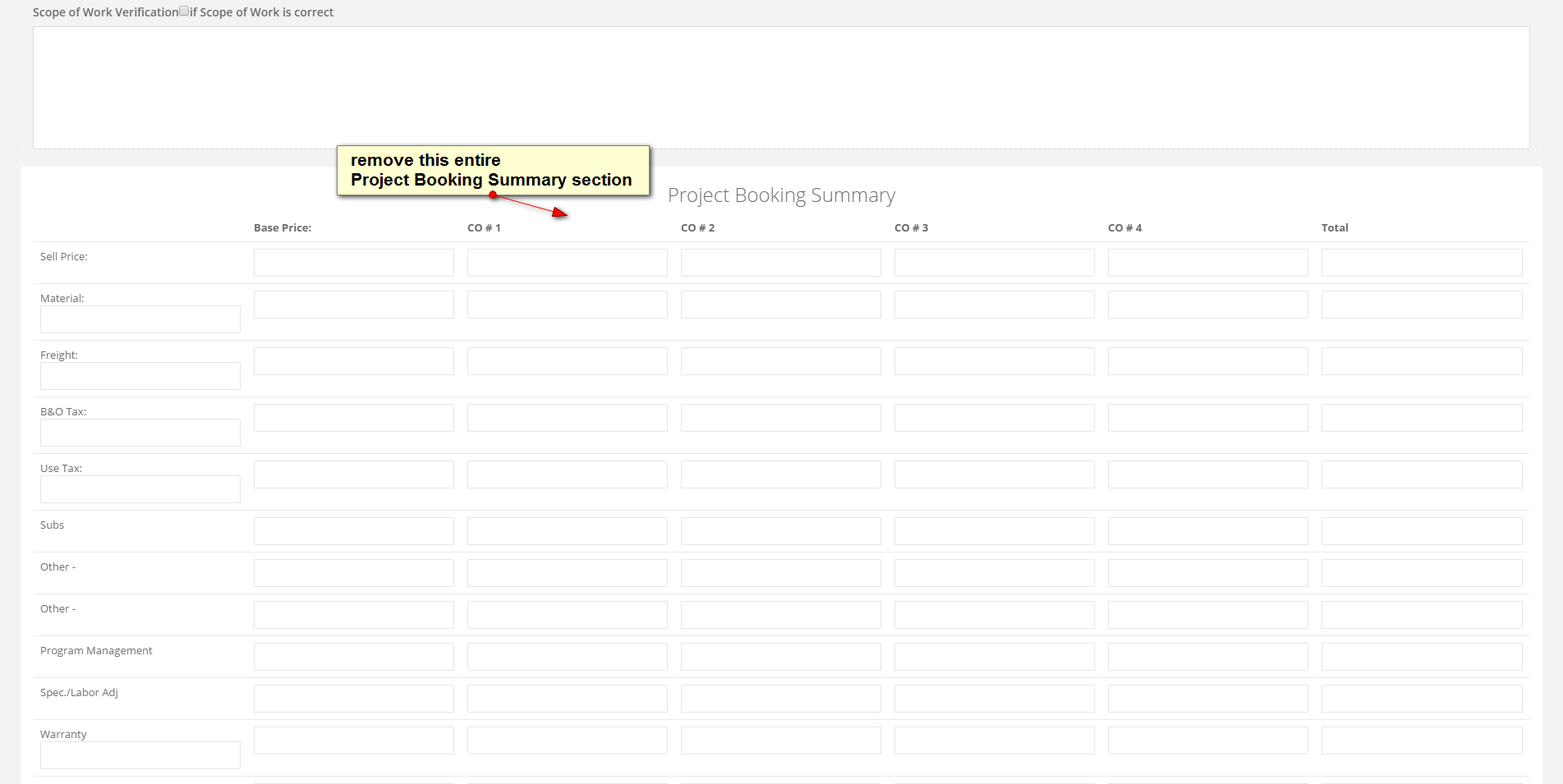Image resolution: width=1563 pixels, height=784 pixels.
Task: Select the B&O Tax Total field
Action: point(1422,418)
